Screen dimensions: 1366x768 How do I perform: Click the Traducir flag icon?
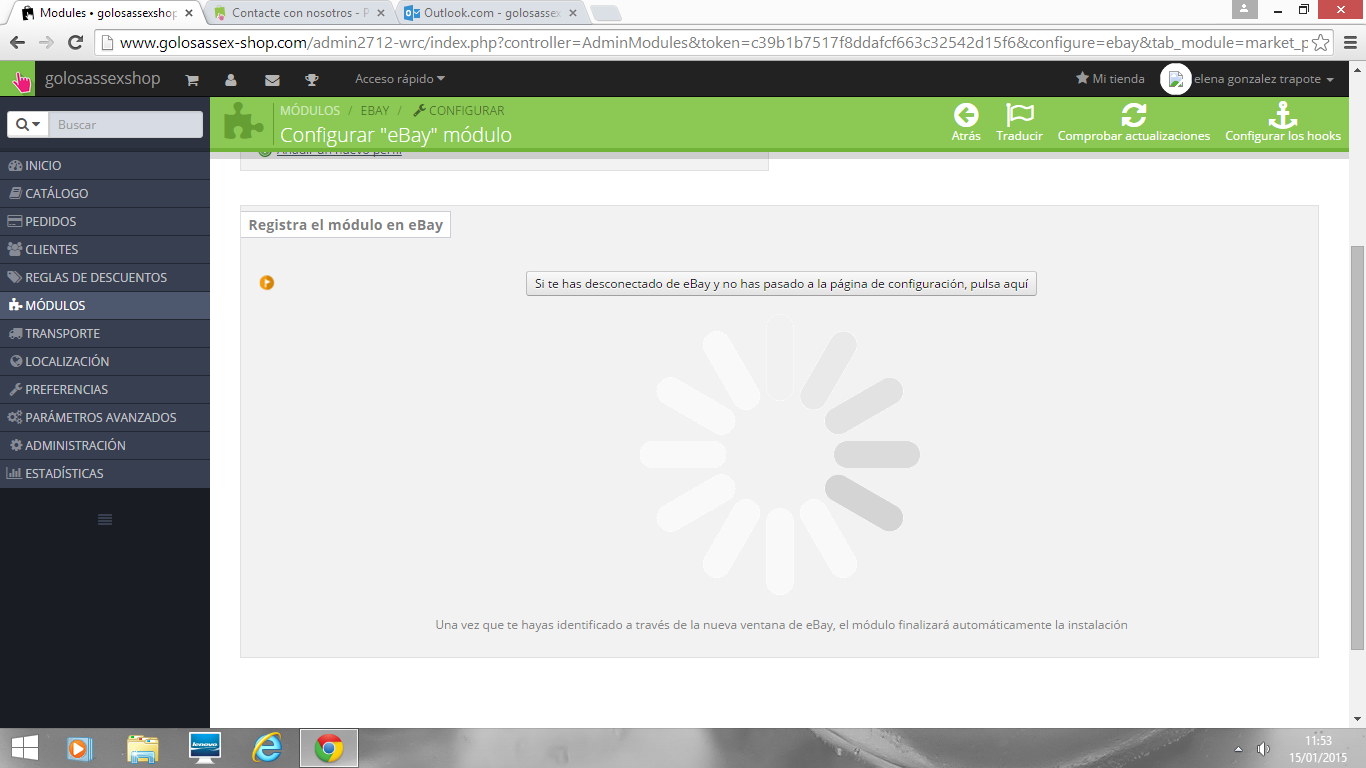point(1019,115)
